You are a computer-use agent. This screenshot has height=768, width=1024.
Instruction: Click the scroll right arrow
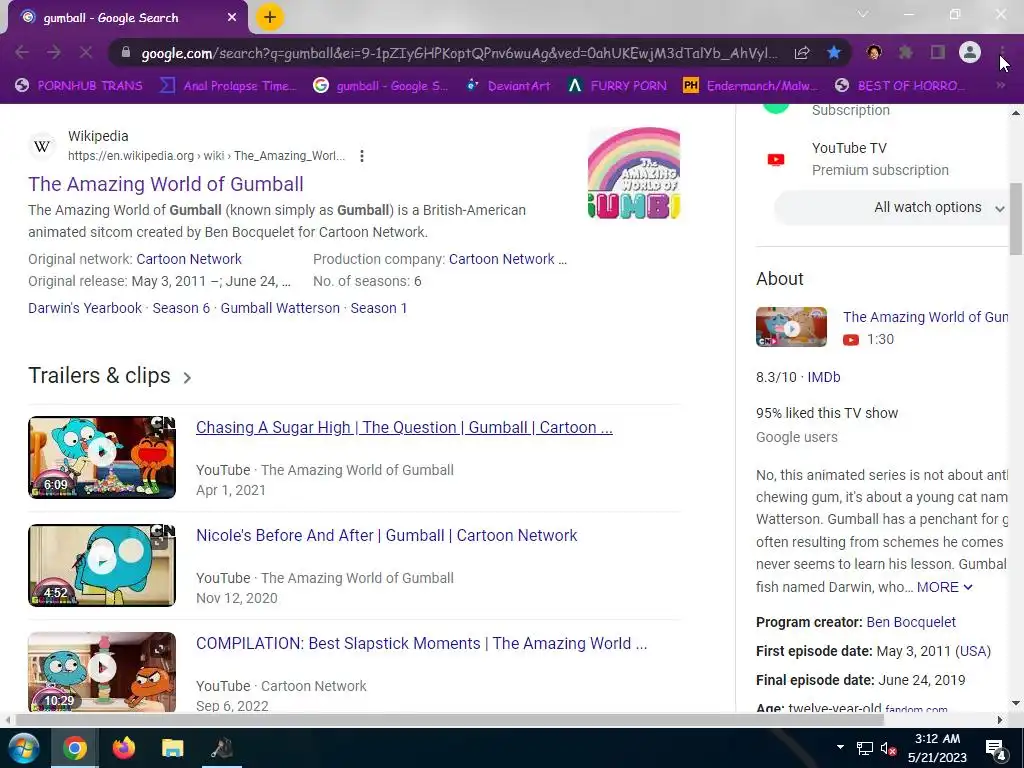click(x=1000, y=720)
